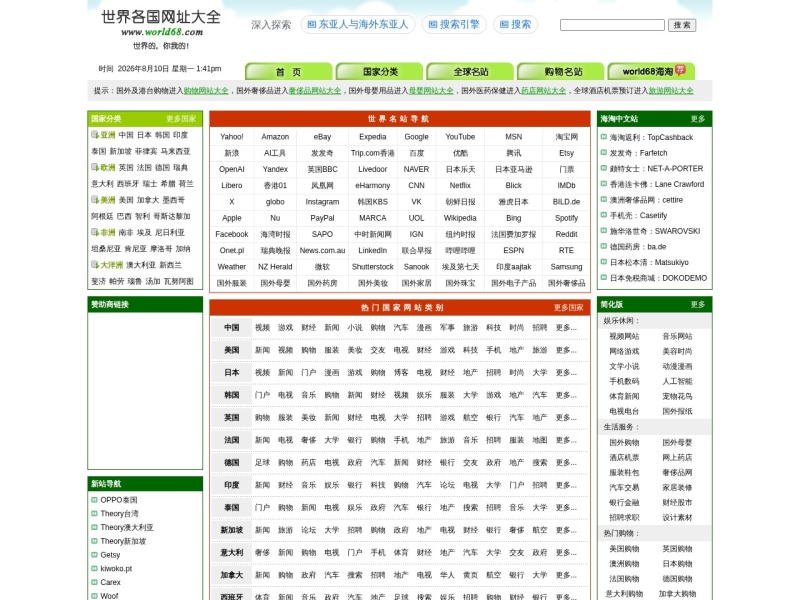Open the 母婴网站大全 hint link
The width and height of the screenshot is (800, 600).
click(431, 91)
